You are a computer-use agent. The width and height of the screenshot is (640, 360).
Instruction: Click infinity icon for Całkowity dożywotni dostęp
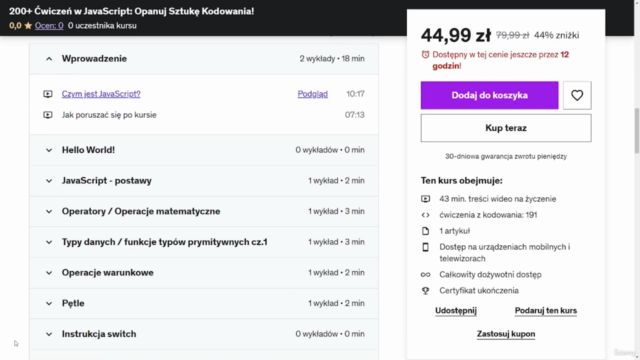click(425, 275)
